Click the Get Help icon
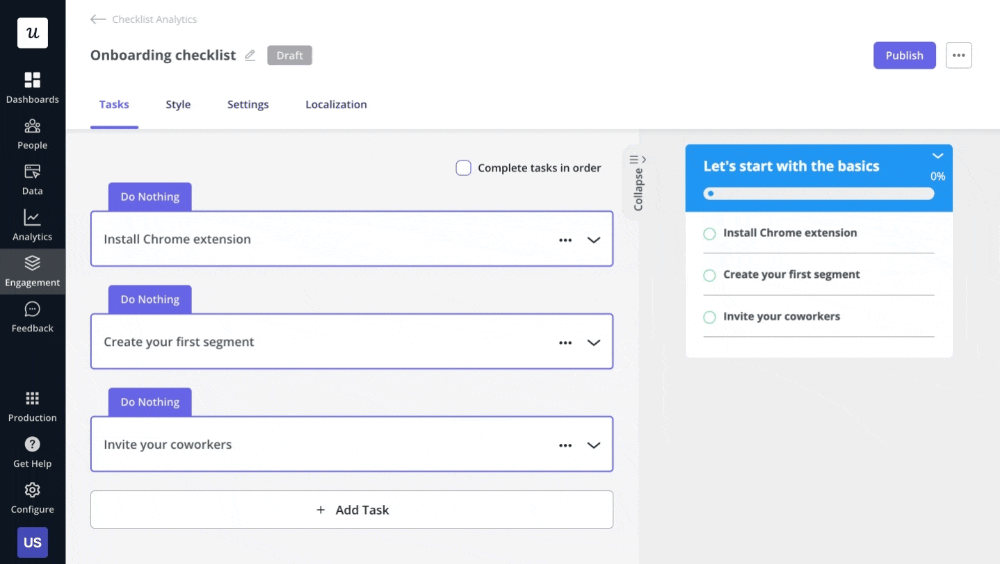The image size is (1000, 564). click(32, 445)
